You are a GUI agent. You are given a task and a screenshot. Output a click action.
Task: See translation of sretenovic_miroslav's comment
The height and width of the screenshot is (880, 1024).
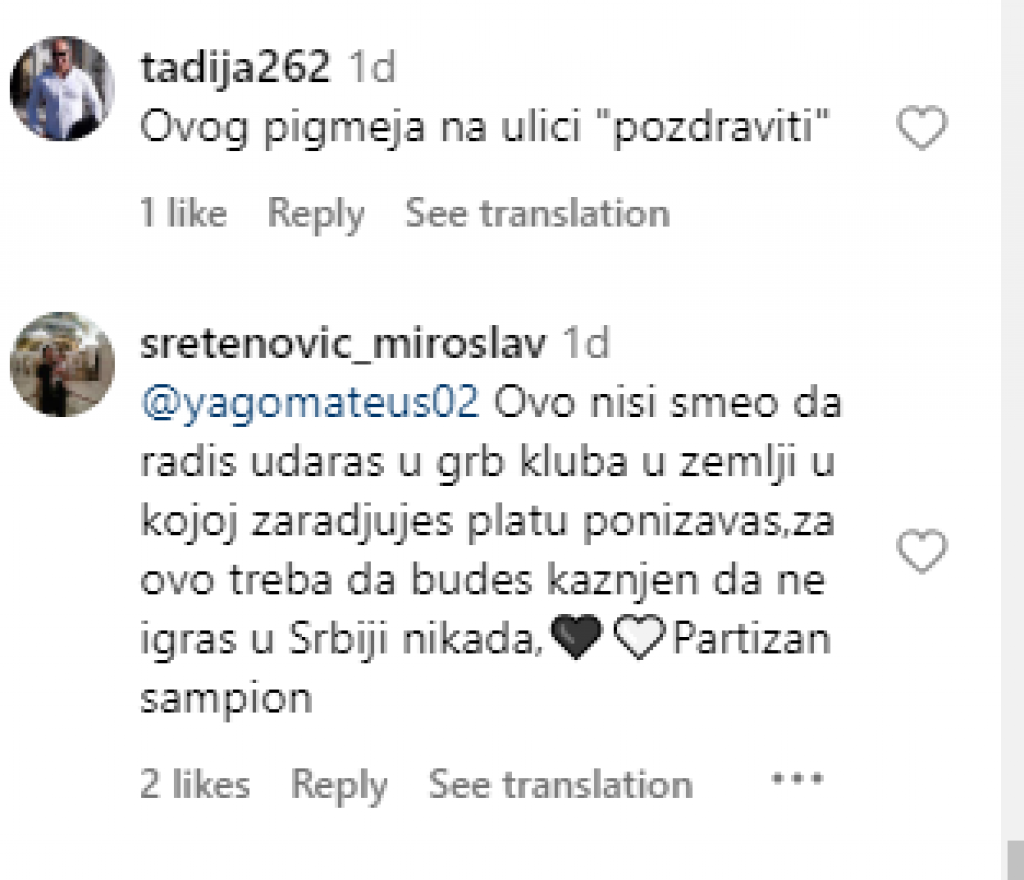point(560,785)
